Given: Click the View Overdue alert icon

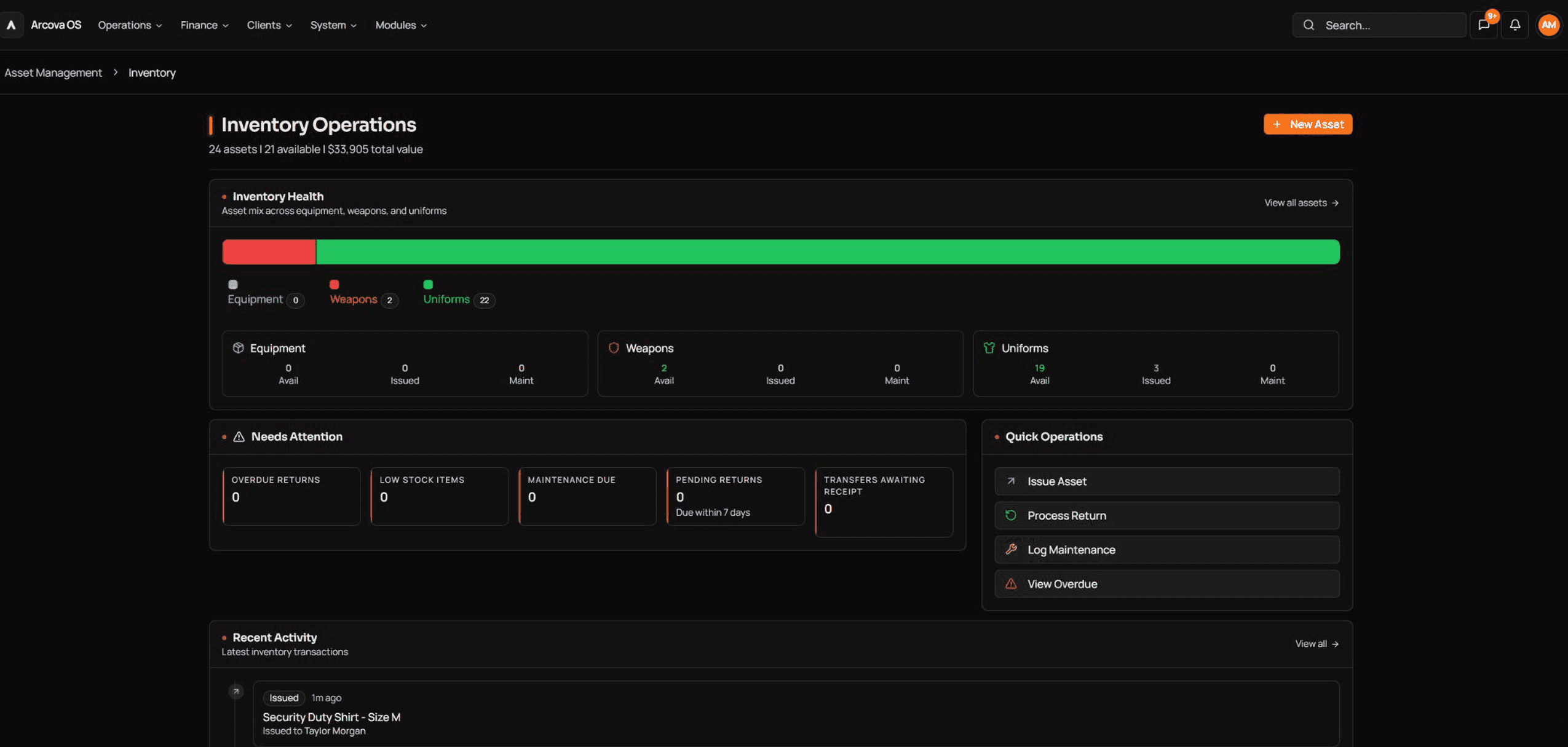Looking at the screenshot, I should (x=1011, y=584).
